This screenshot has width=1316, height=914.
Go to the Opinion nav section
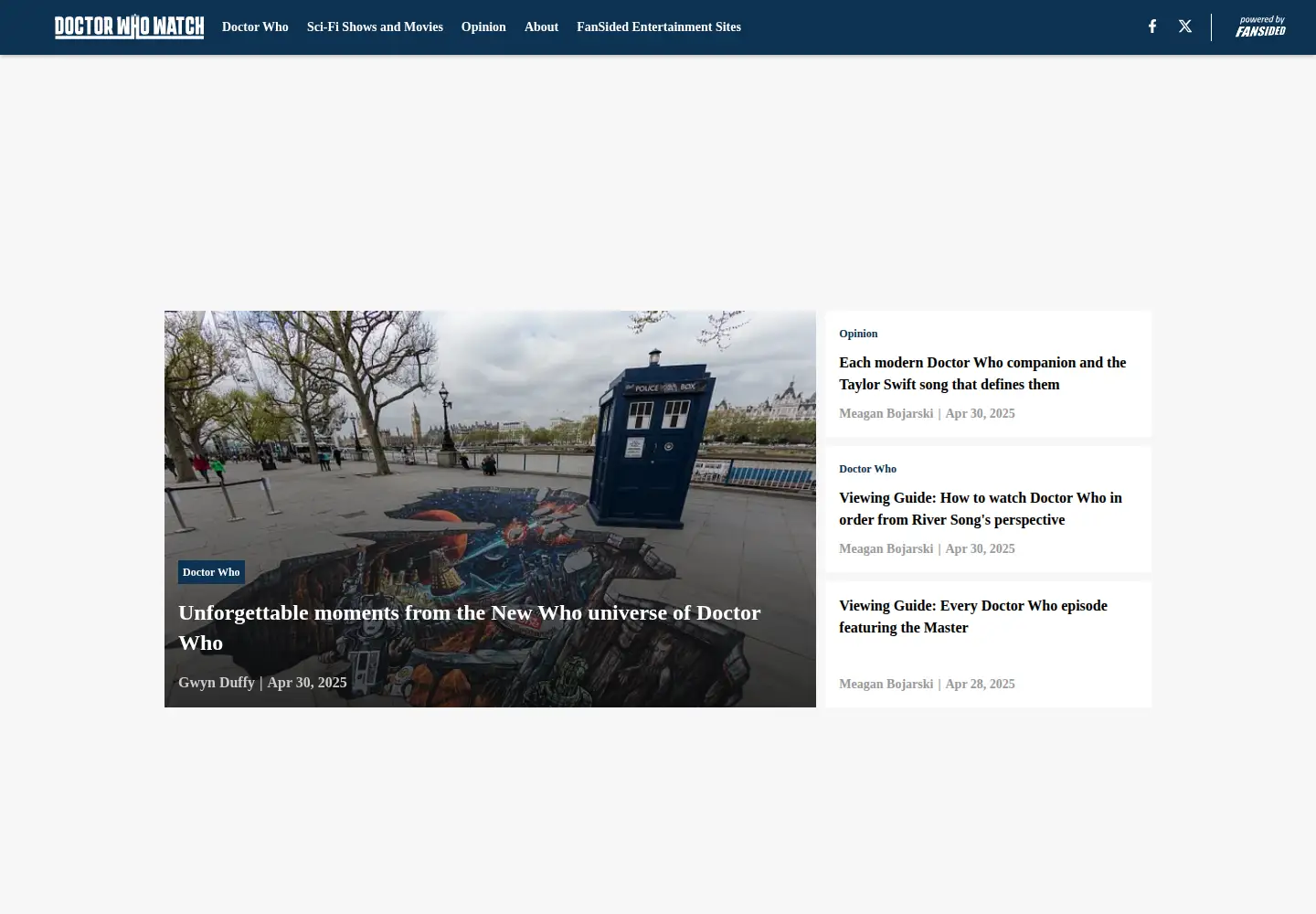pos(483,27)
